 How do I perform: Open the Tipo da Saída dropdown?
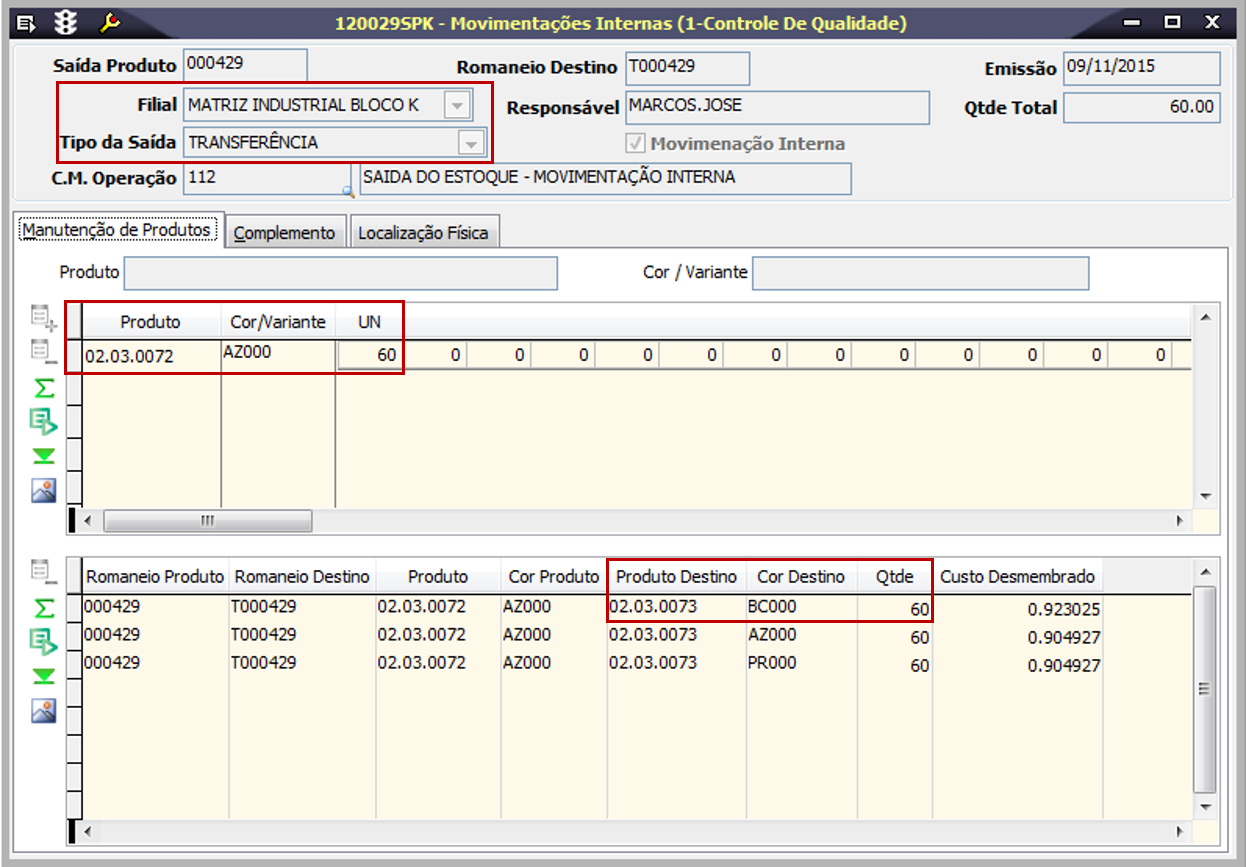[470, 143]
